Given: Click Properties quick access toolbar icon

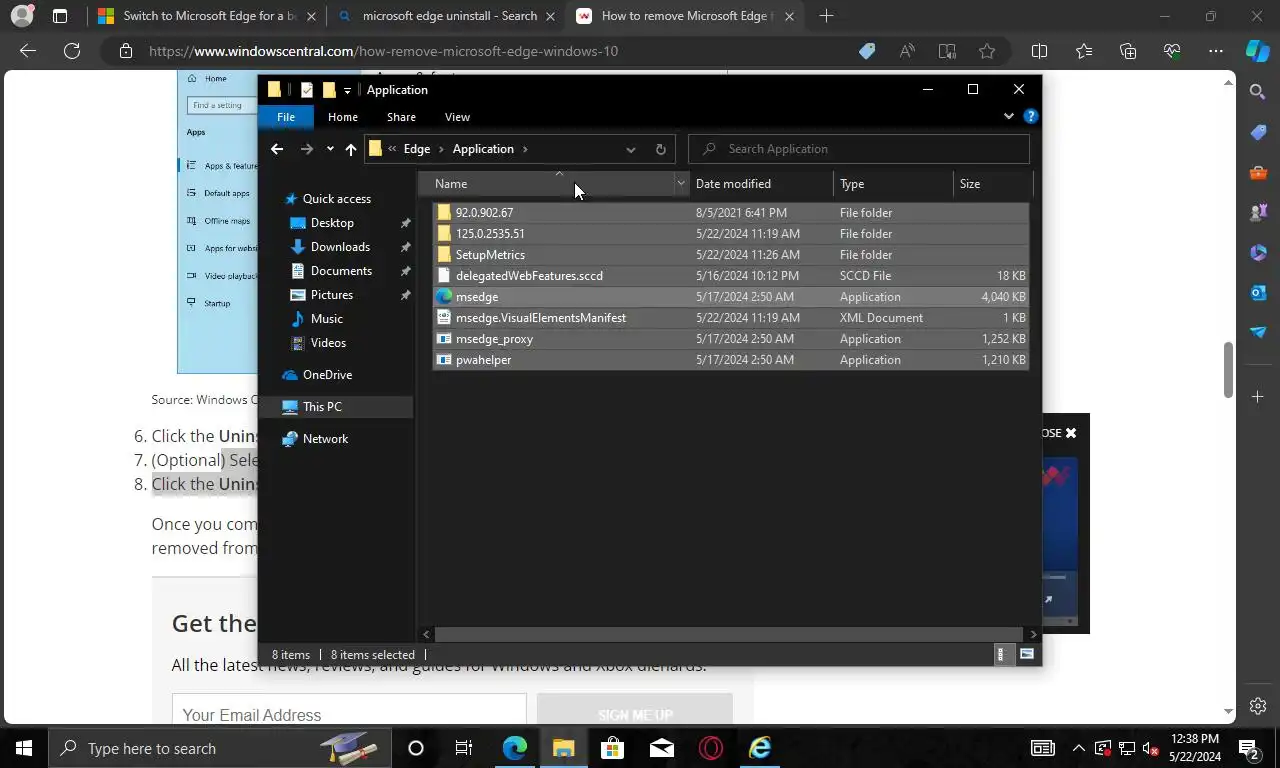Looking at the screenshot, I should [307, 90].
